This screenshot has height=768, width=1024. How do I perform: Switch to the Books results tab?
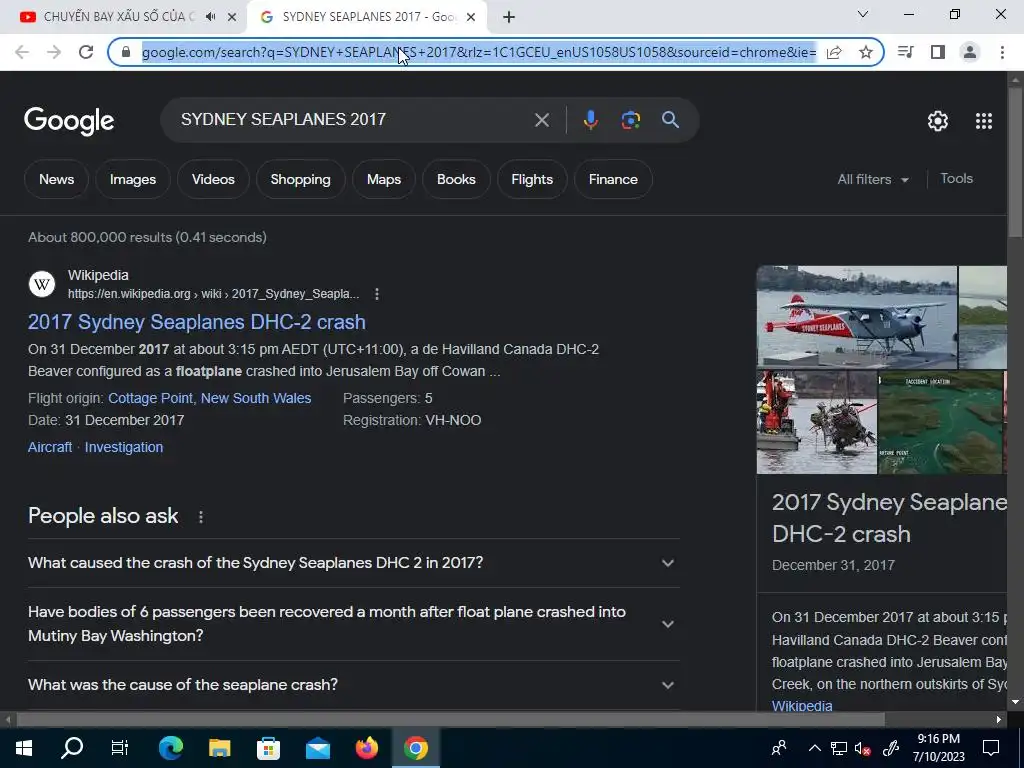[456, 179]
